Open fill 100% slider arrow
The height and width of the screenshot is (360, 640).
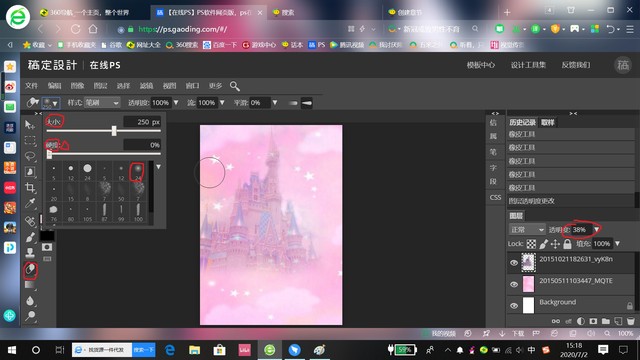point(618,244)
